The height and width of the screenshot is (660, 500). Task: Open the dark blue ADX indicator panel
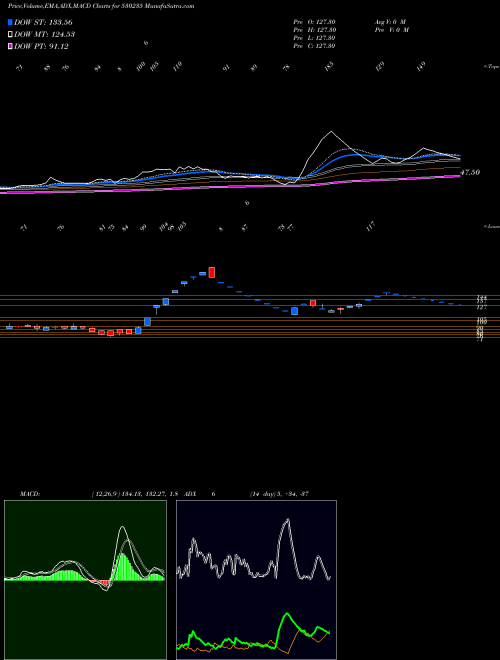256,580
